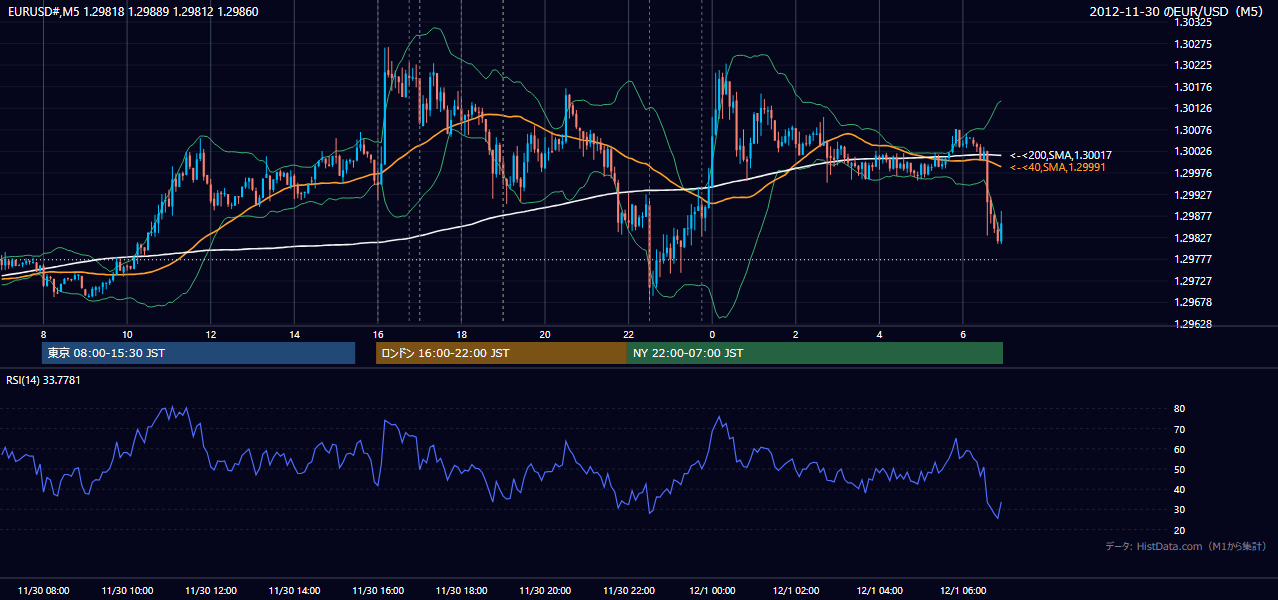Click the 200 SMA 1.30017 label
Screen dimensions: 1278x600
1060,155
